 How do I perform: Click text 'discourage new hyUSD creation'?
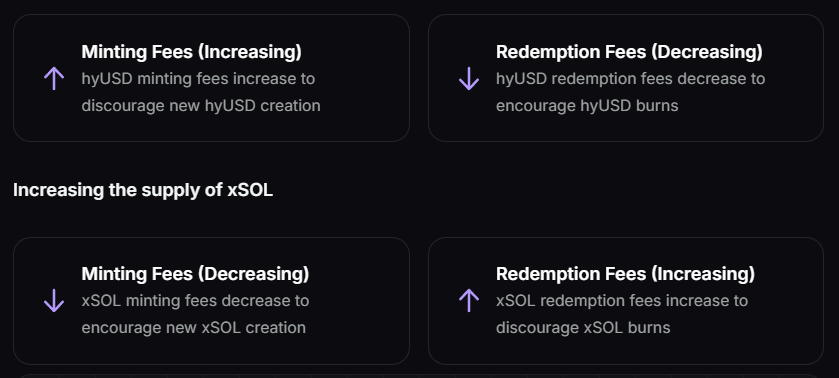click(201, 105)
